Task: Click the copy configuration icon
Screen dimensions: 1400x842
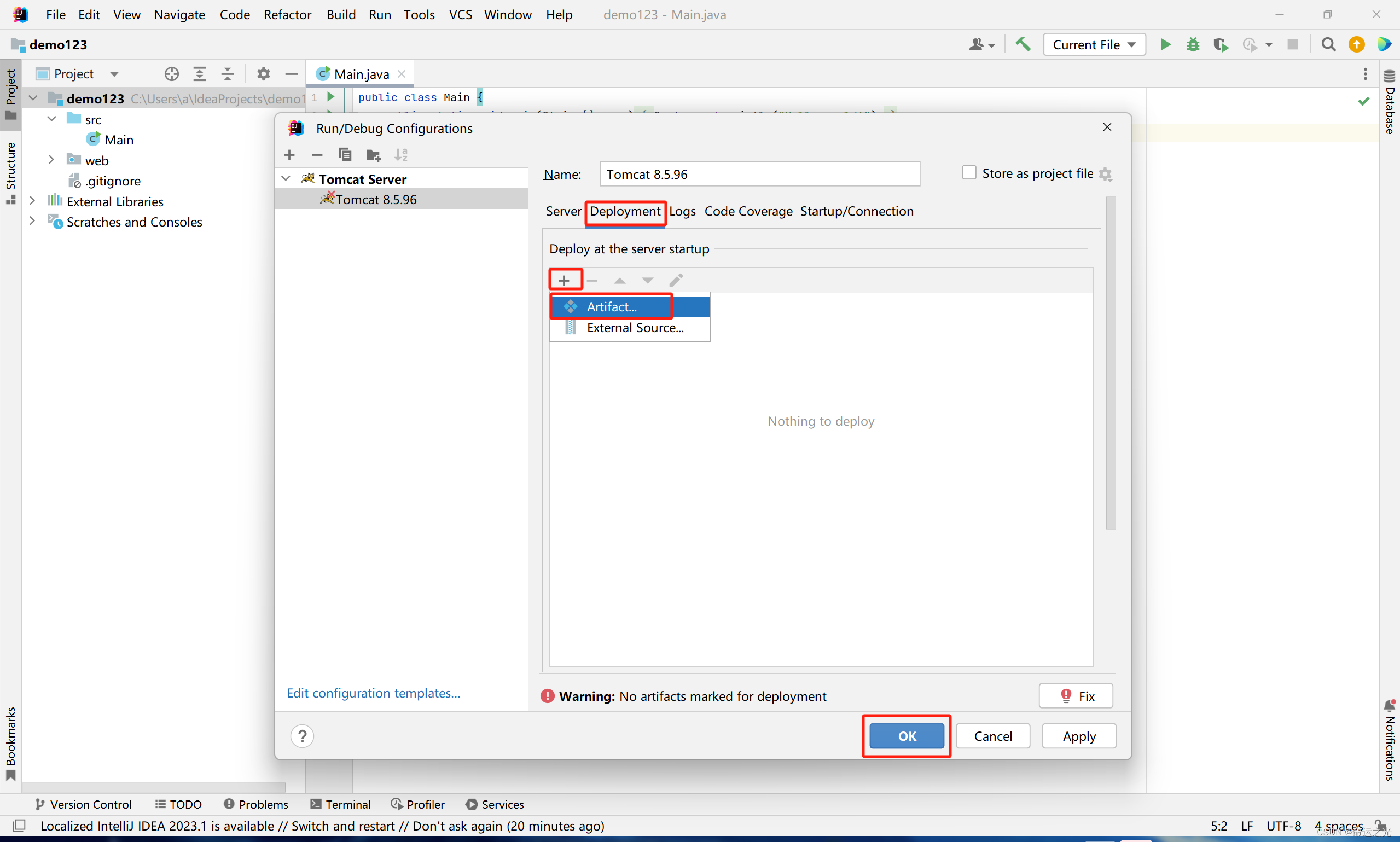Action: point(345,154)
